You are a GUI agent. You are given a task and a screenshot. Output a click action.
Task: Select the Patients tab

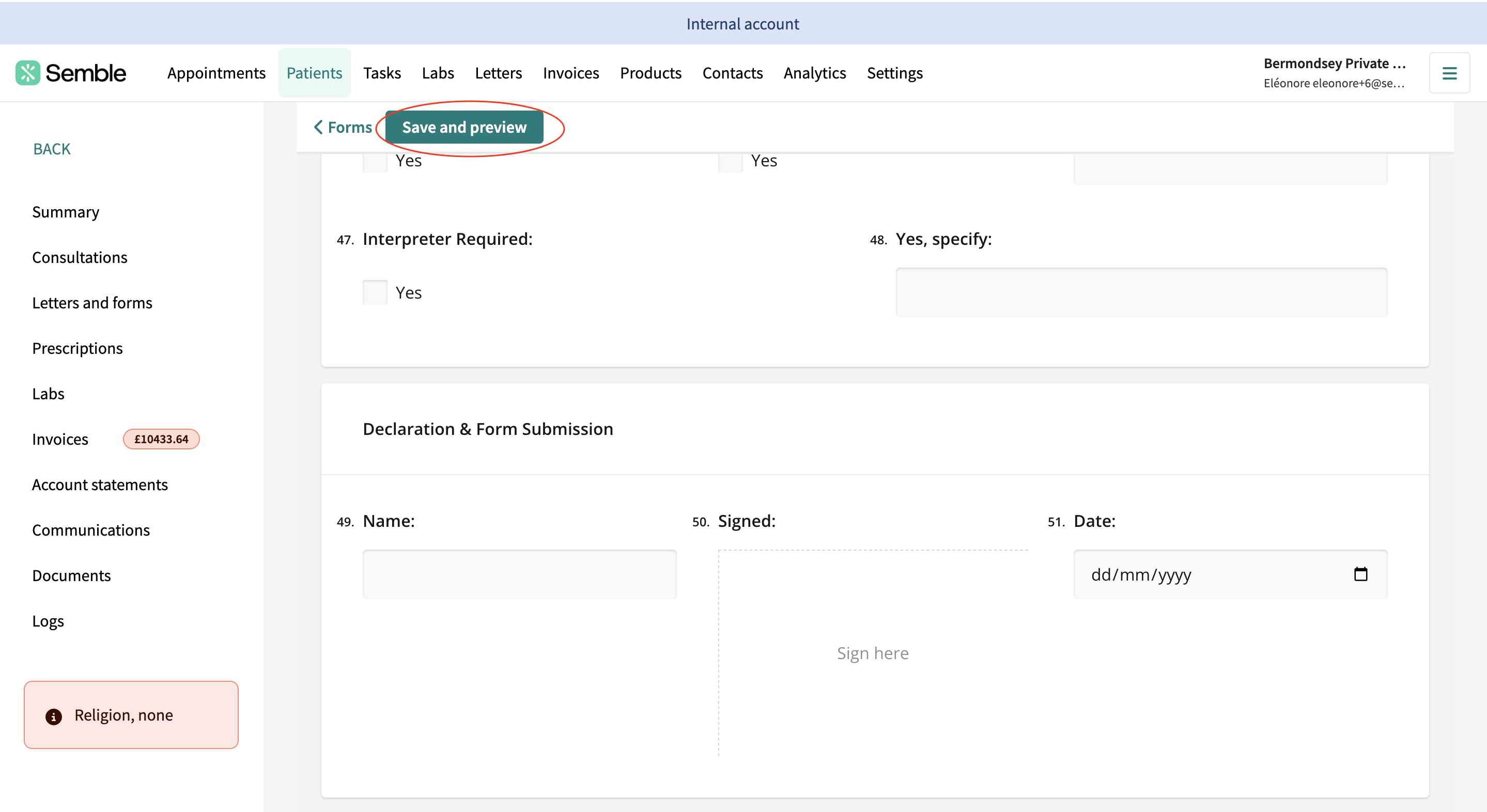[314, 73]
